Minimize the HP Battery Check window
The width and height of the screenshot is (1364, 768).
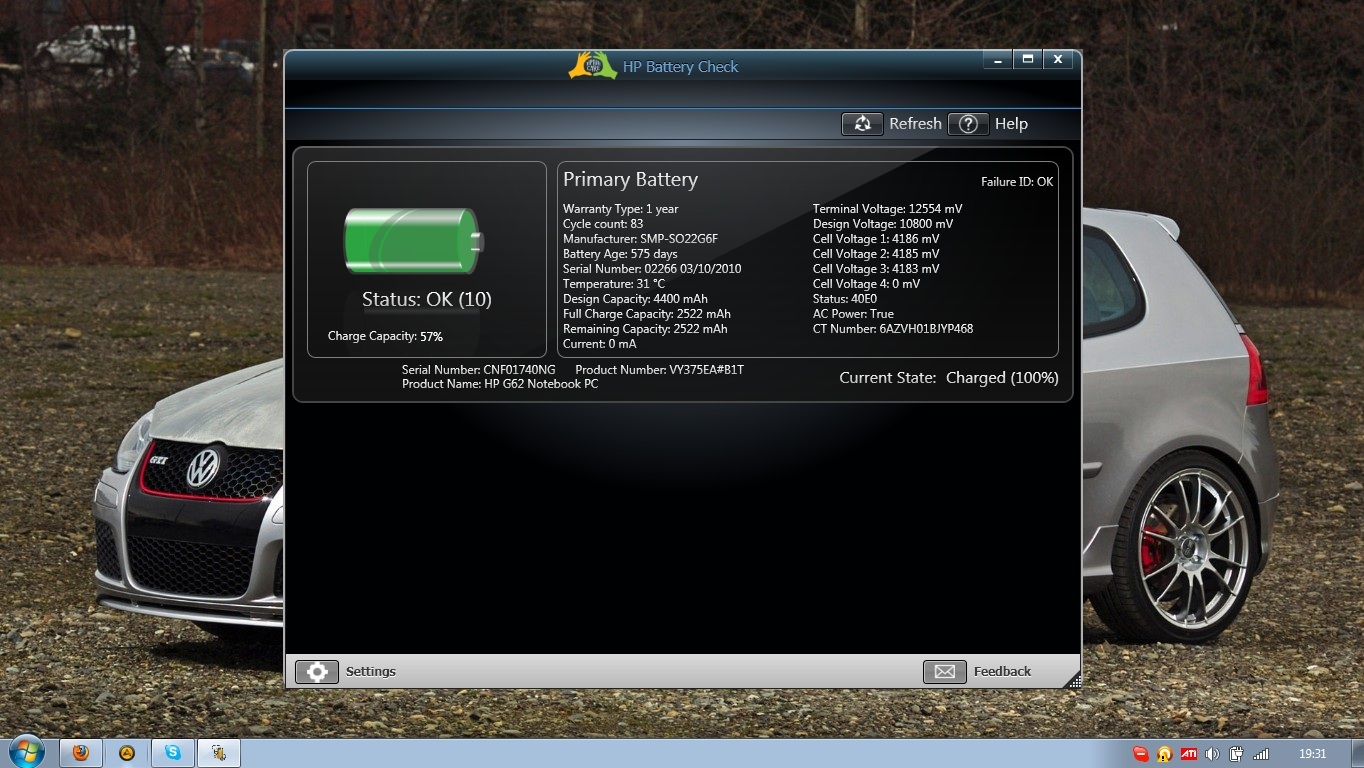pyautogui.click(x=997, y=59)
